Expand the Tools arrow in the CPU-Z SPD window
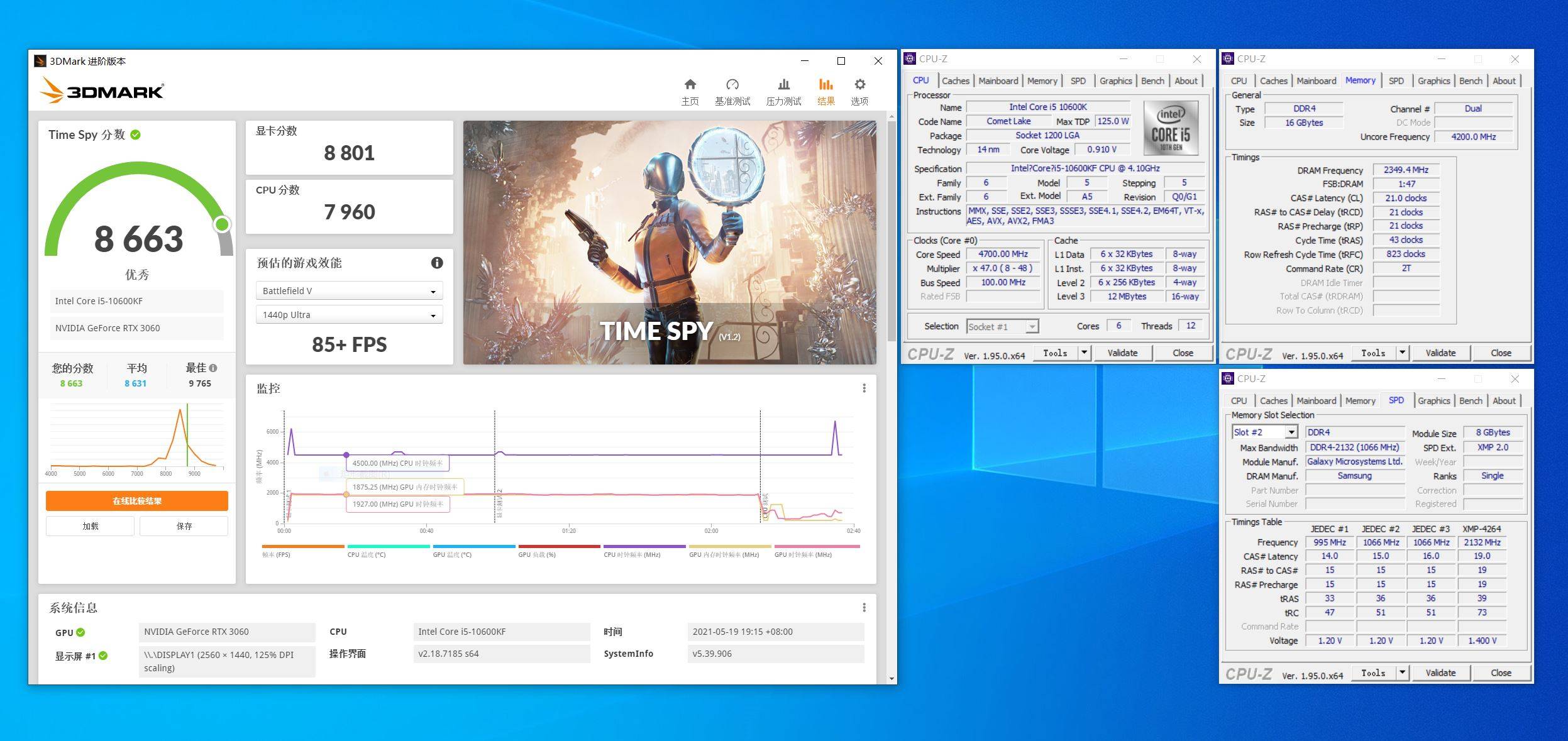Image resolution: width=1568 pixels, height=741 pixels. pyautogui.click(x=1402, y=672)
